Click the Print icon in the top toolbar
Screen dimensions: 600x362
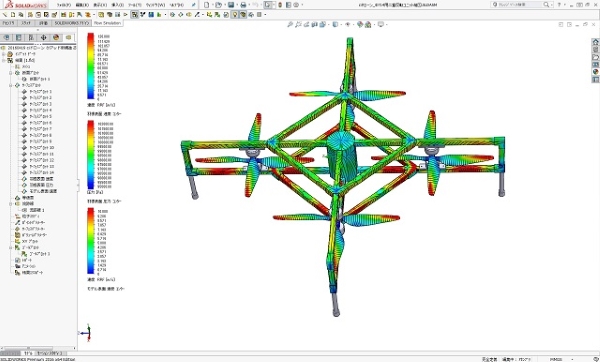click(x=243, y=5)
